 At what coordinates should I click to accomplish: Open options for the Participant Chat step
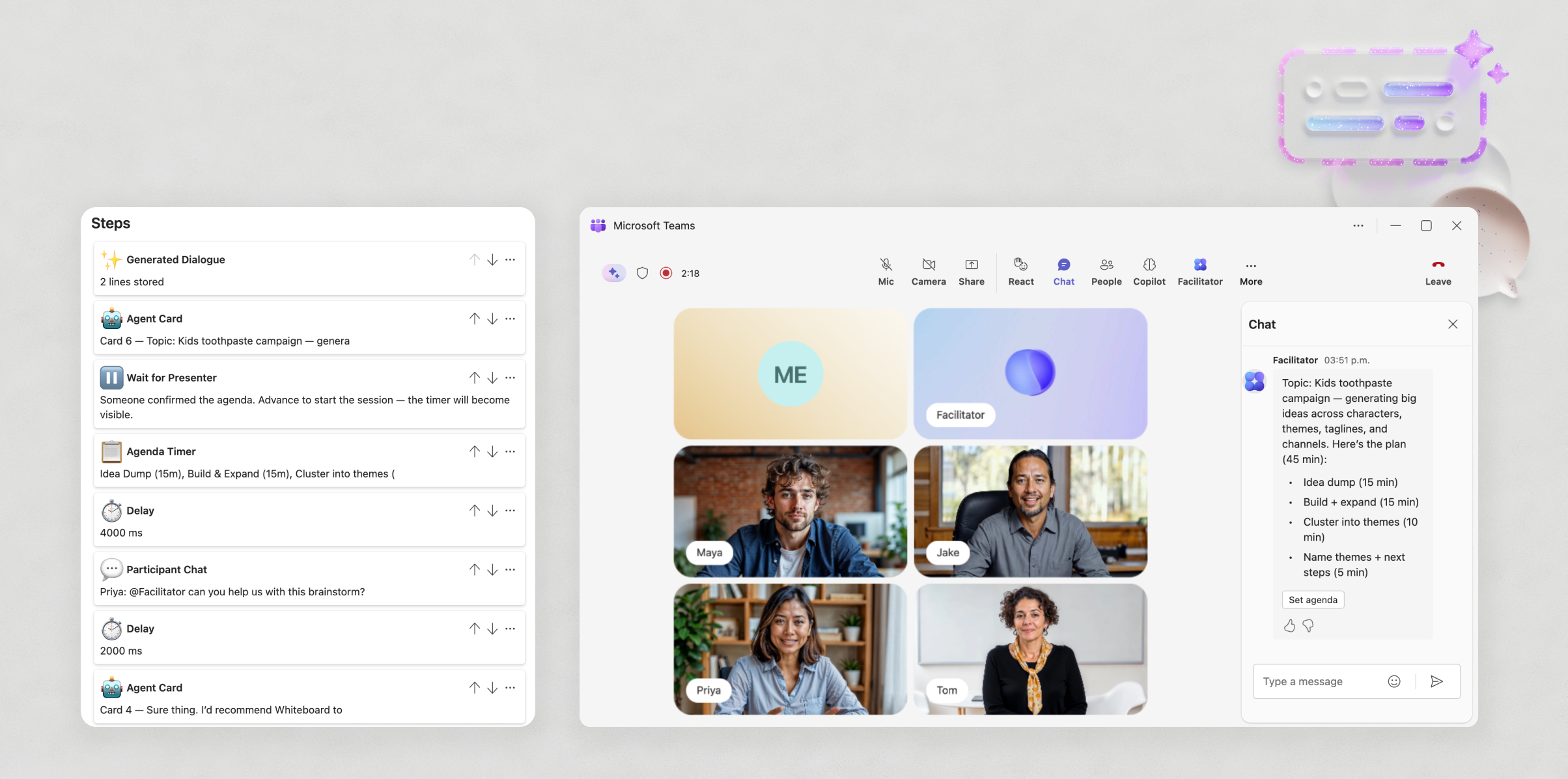coord(511,570)
